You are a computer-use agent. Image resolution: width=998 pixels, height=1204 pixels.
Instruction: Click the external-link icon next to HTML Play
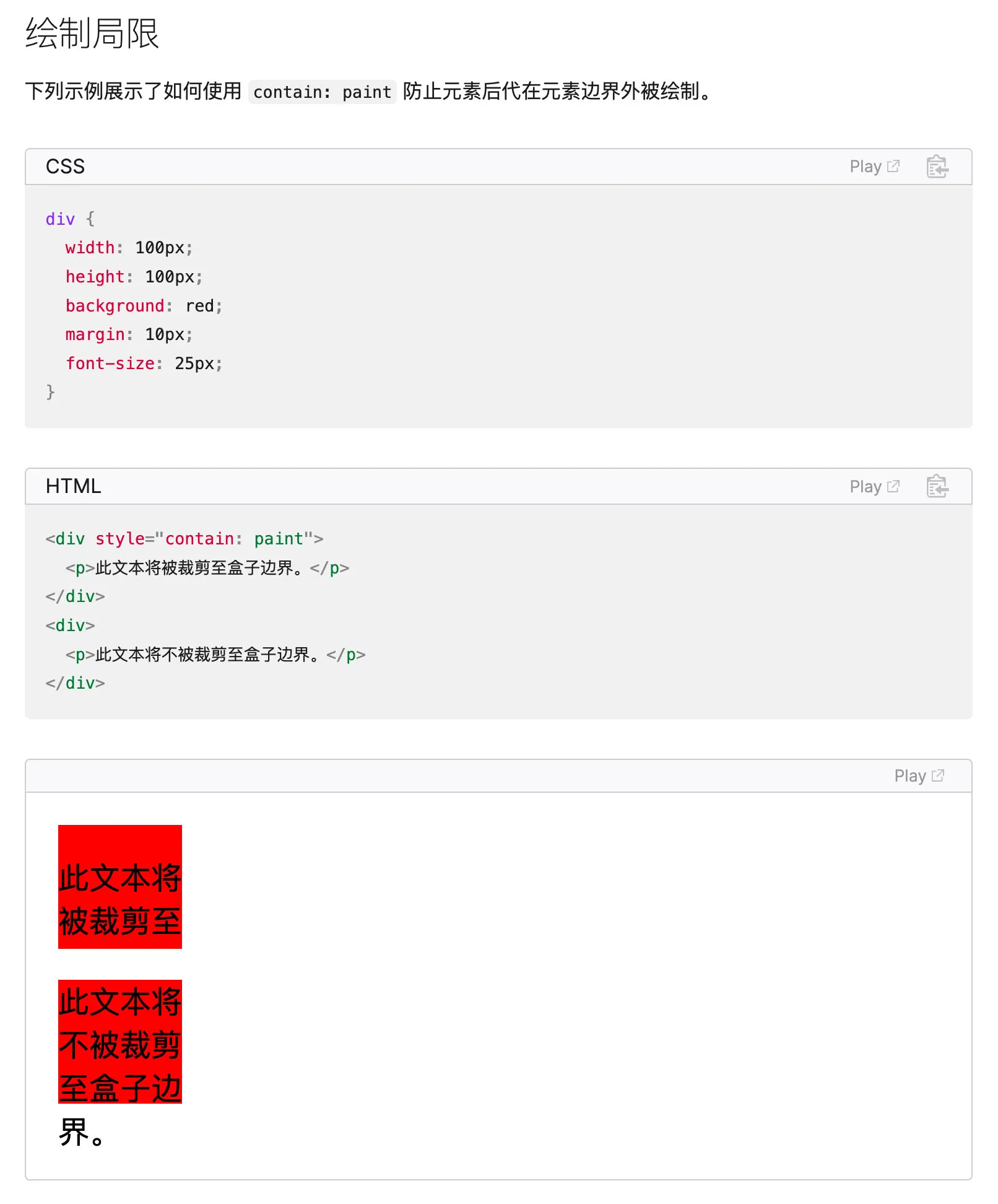[x=893, y=486]
